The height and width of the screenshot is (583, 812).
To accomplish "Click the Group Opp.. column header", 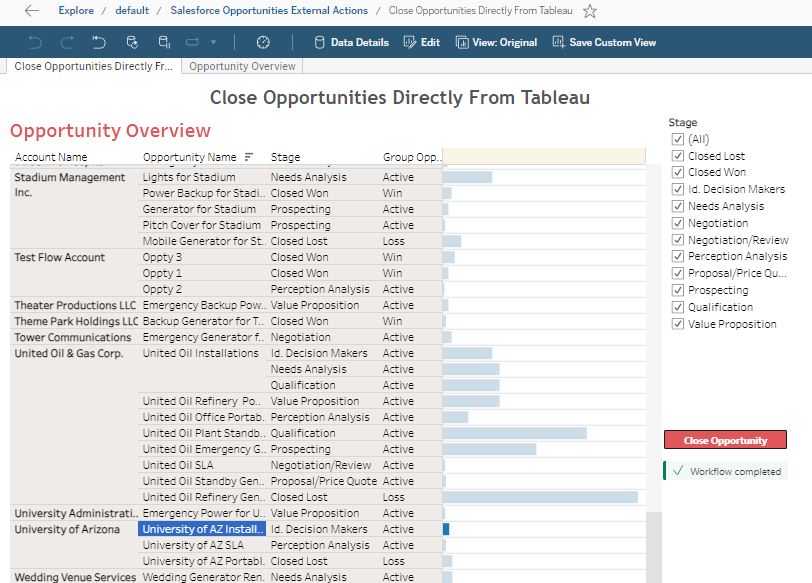I will 412,157.
